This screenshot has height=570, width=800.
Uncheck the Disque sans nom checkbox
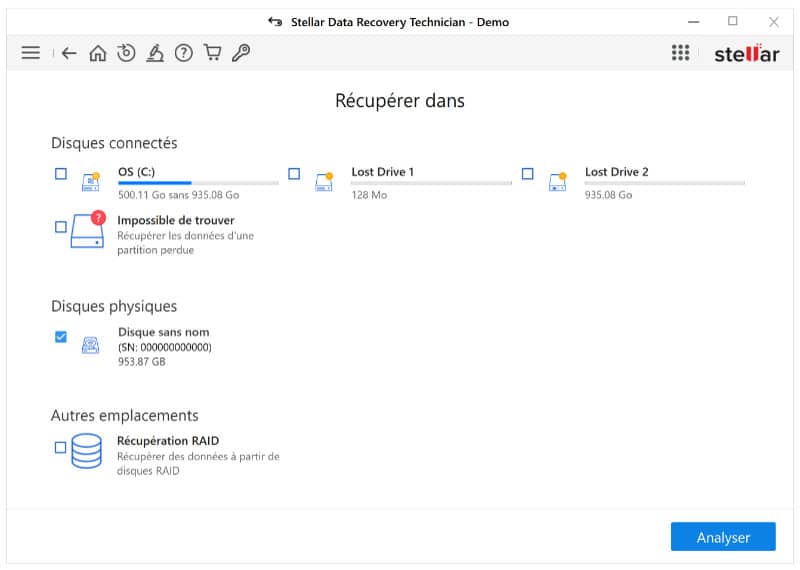(x=61, y=338)
